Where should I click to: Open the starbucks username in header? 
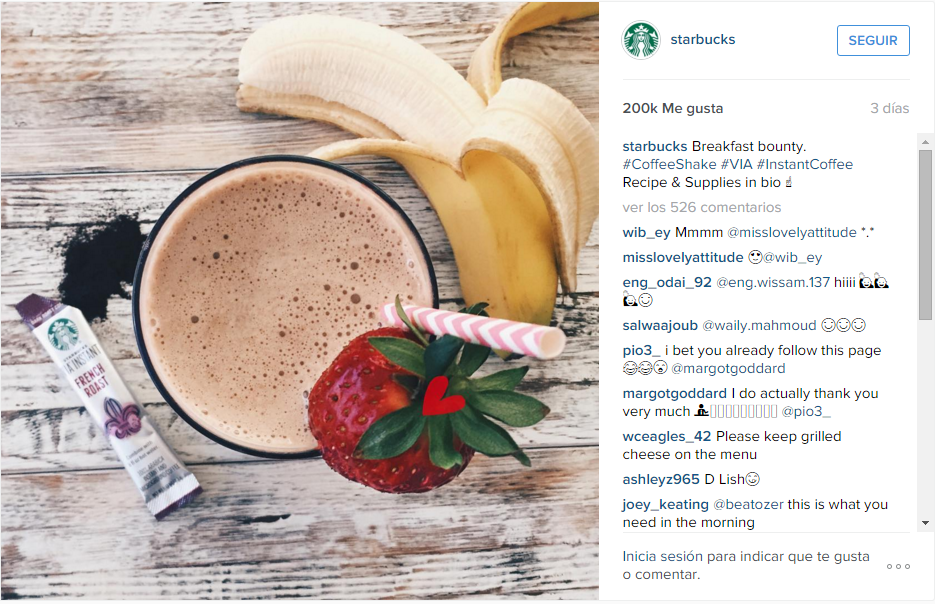point(702,39)
